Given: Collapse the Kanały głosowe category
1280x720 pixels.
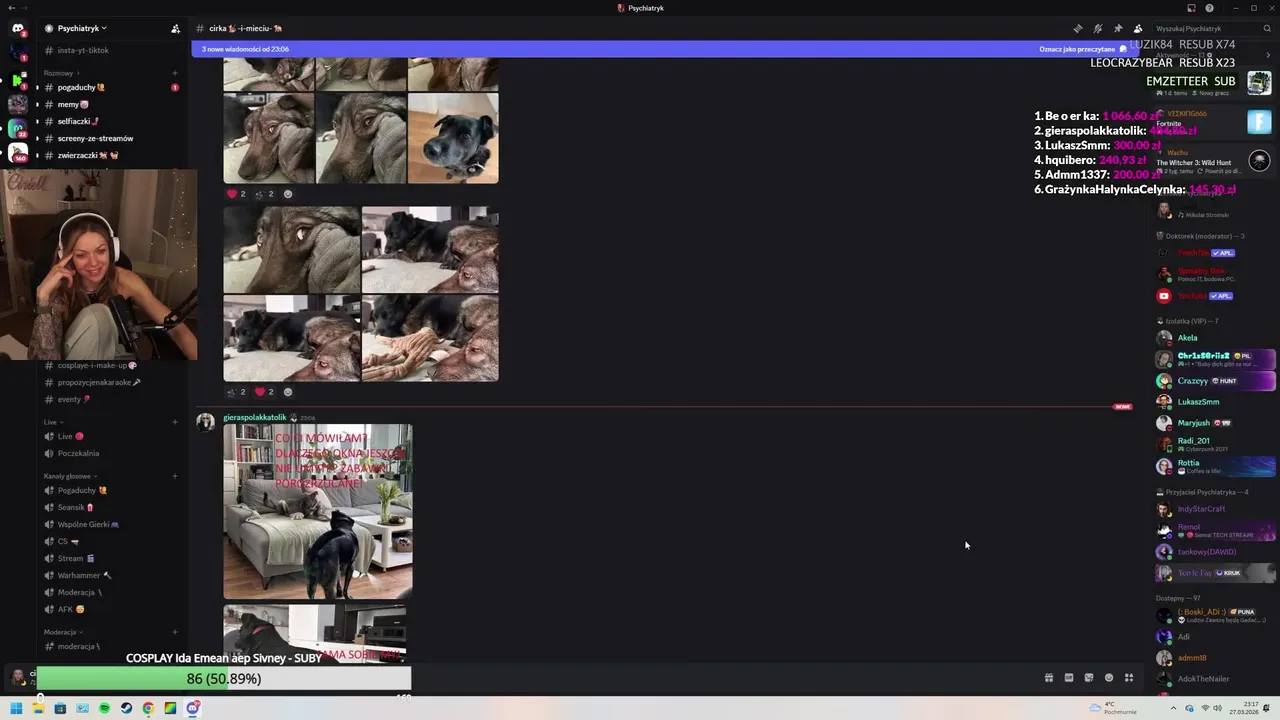Looking at the screenshot, I should point(69,476).
